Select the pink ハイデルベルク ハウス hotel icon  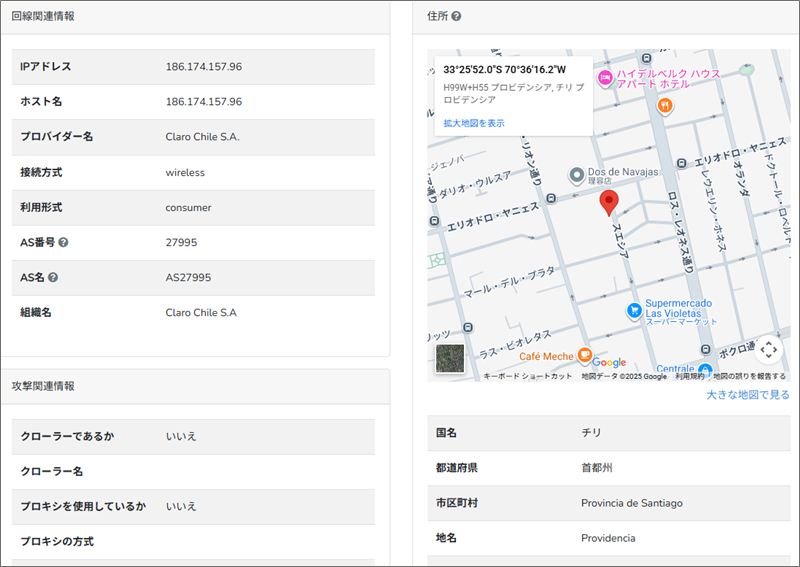pos(604,77)
